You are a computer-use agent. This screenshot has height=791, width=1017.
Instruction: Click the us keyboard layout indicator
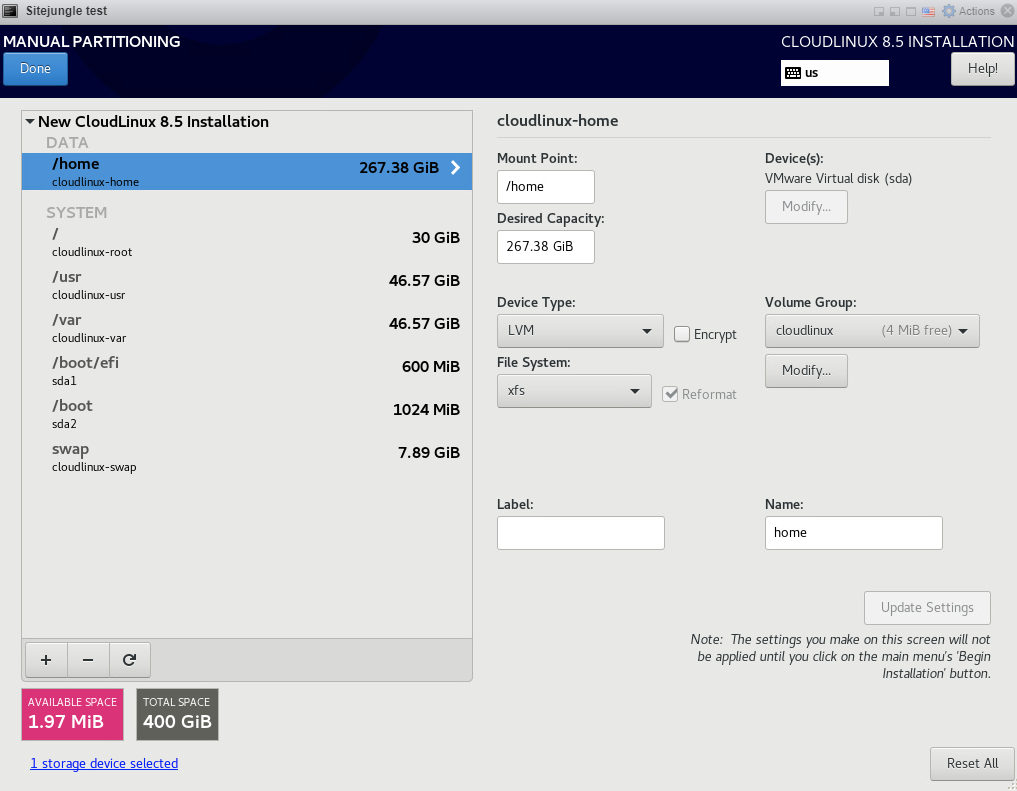pyautogui.click(x=835, y=73)
